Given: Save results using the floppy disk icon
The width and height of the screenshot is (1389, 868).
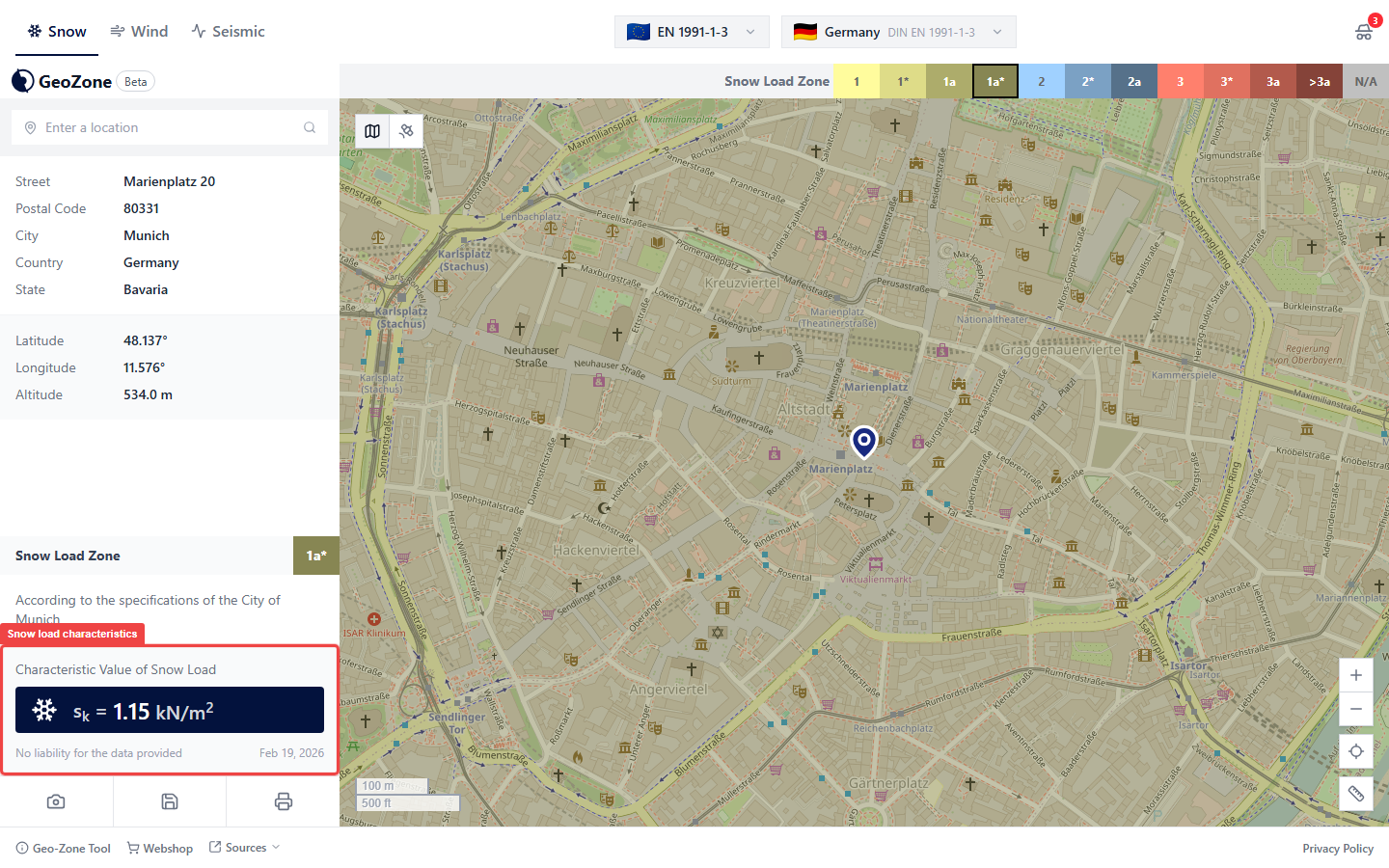Looking at the screenshot, I should click(x=170, y=801).
